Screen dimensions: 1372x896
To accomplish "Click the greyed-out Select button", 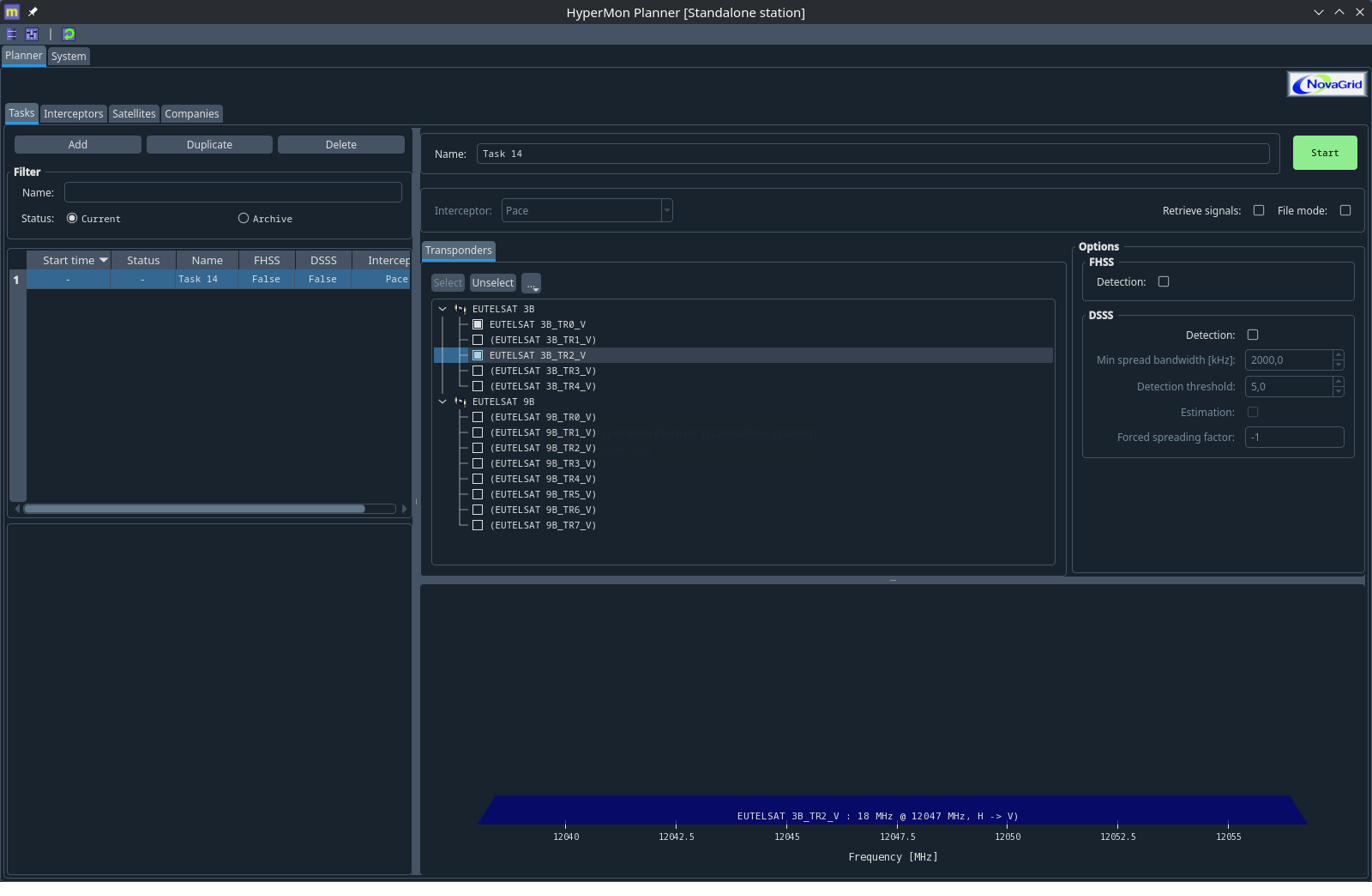I will click(448, 283).
